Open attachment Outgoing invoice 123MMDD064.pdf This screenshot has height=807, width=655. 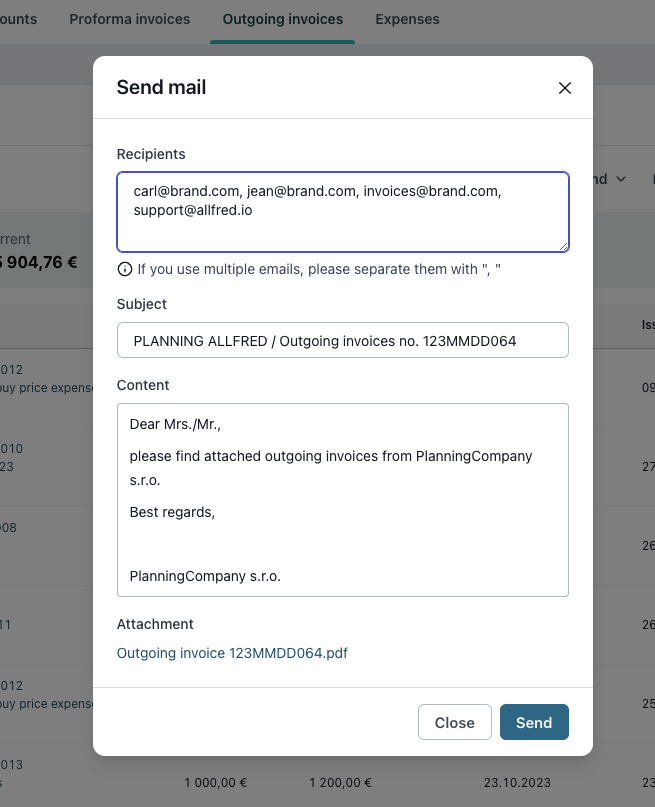coord(232,653)
